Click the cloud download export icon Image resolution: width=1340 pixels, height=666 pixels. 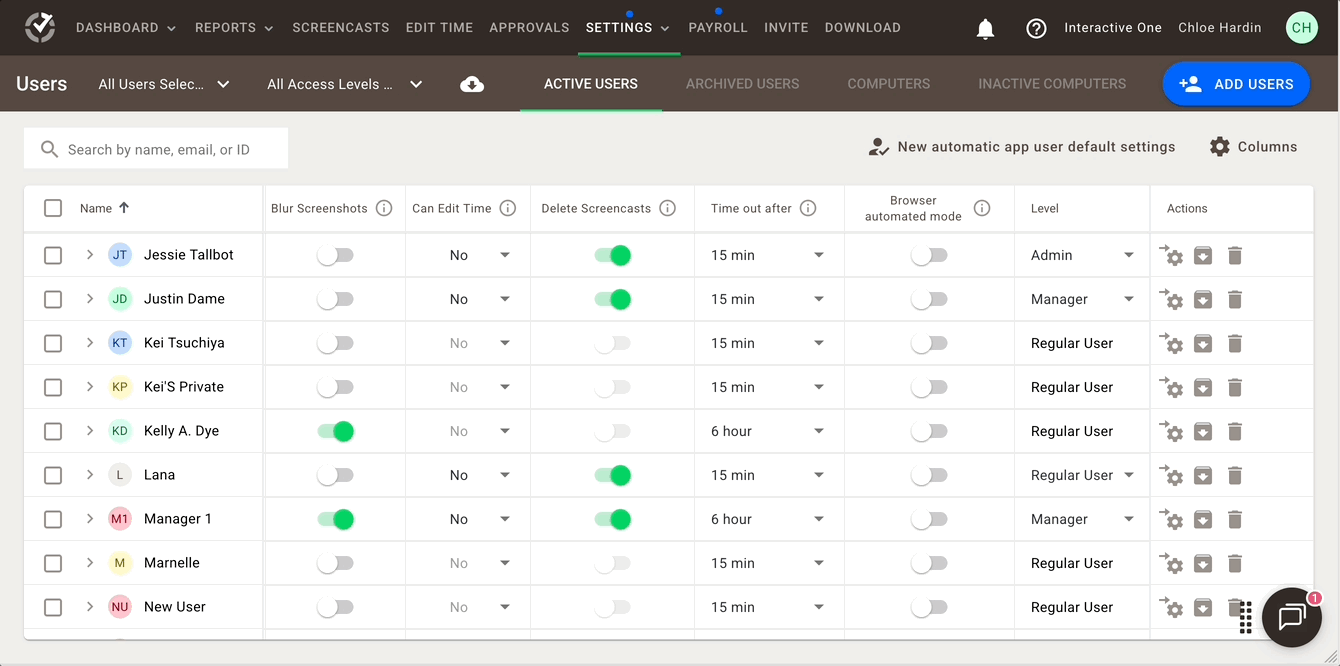(472, 85)
